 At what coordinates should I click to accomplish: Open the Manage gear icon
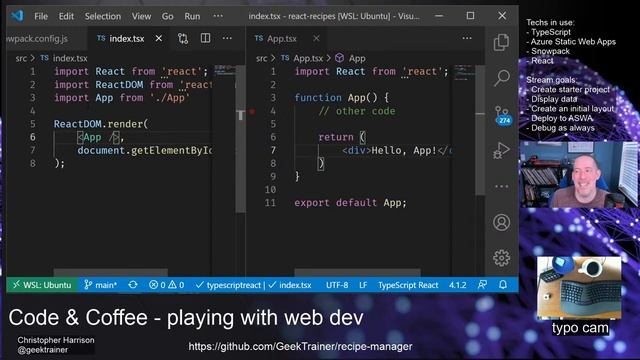coord(501,258)
